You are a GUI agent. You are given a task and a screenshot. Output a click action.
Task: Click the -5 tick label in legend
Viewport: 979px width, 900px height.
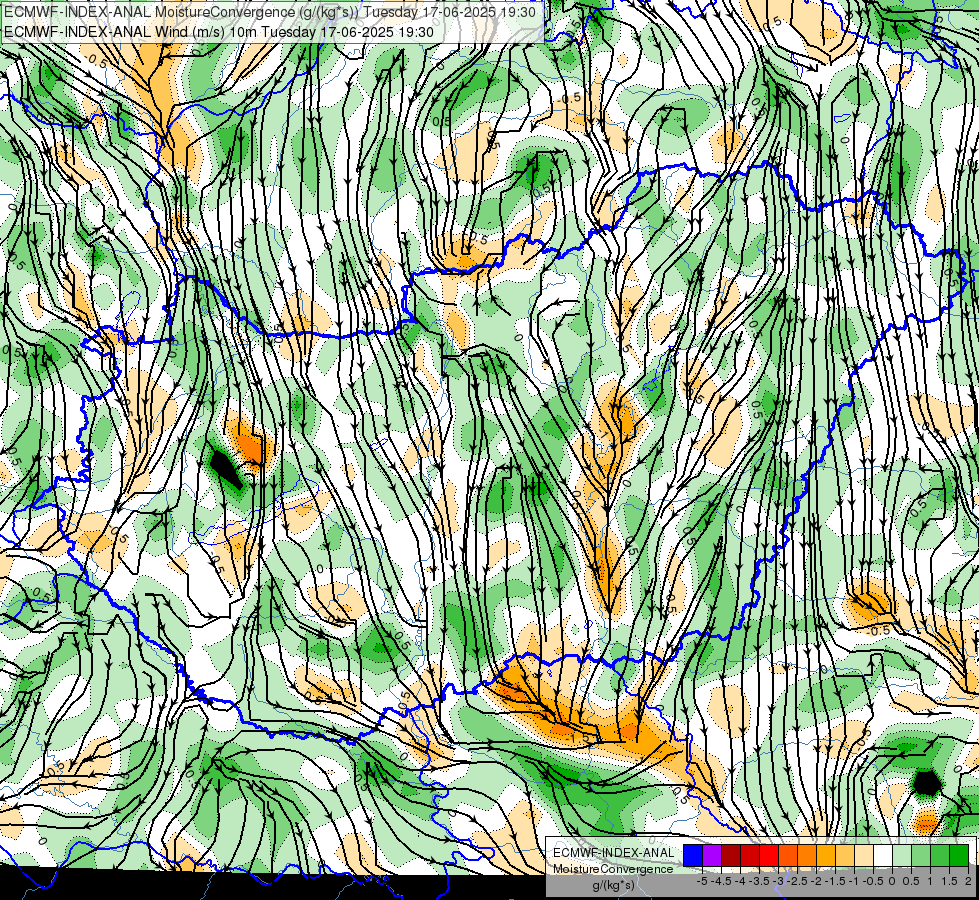tap(702, 881)
